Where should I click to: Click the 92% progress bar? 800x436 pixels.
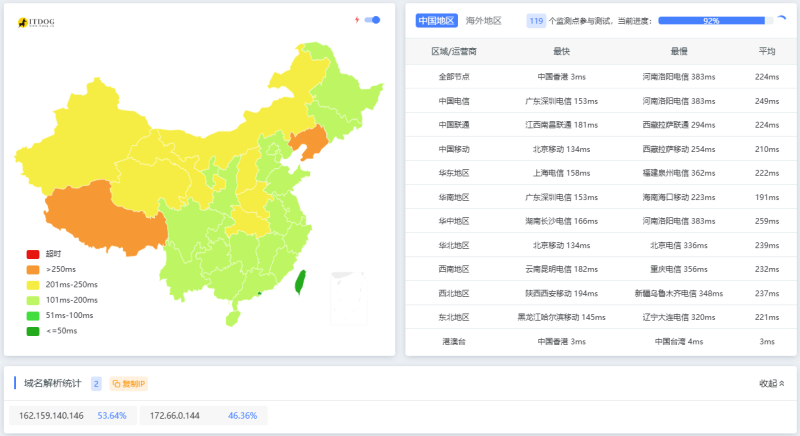click(x=715, y=20)
